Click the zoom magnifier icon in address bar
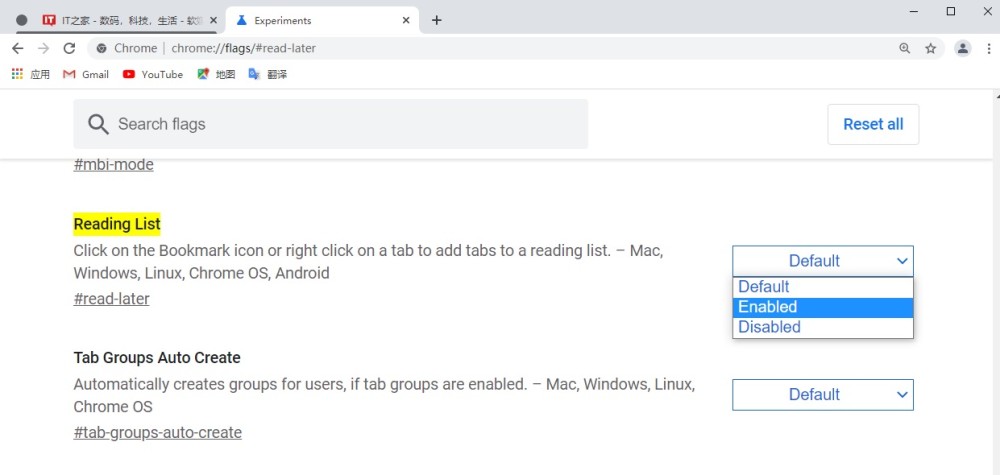This screenshot has width=1000, height=475. (x=905, y=48)
